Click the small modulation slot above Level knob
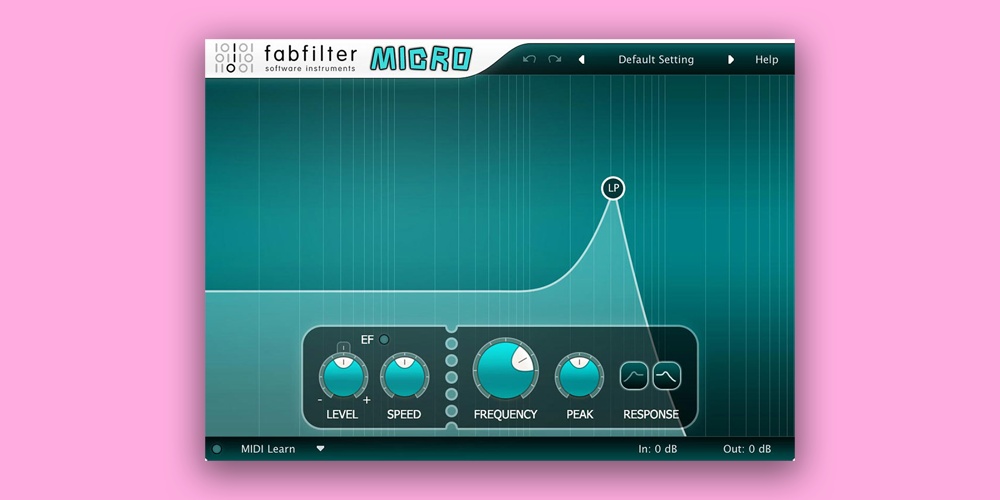The width and height of the screenshot is (1000, 500). 343,347
